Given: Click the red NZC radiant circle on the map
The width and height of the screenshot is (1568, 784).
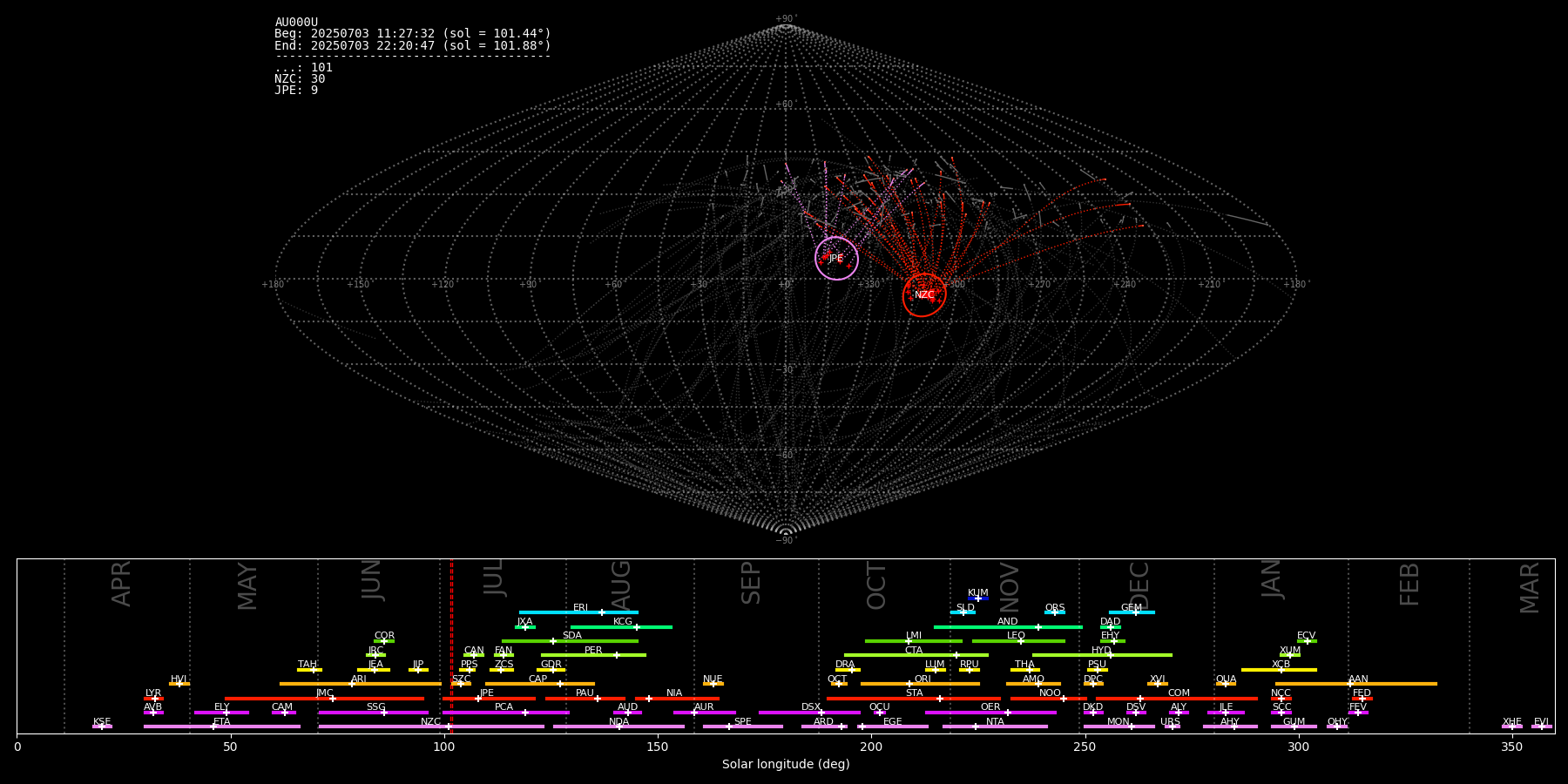Looking at the screenshot, I should click(924, 295).
